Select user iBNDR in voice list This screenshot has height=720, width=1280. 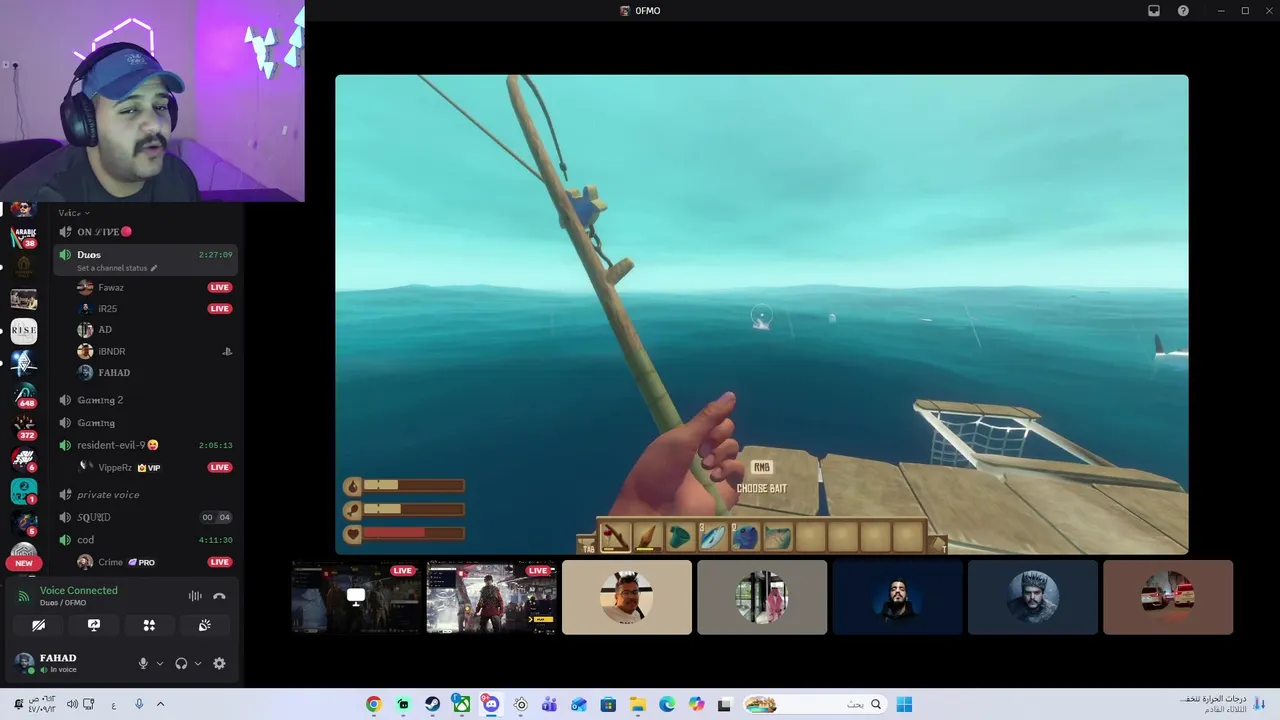coord(154,351)
